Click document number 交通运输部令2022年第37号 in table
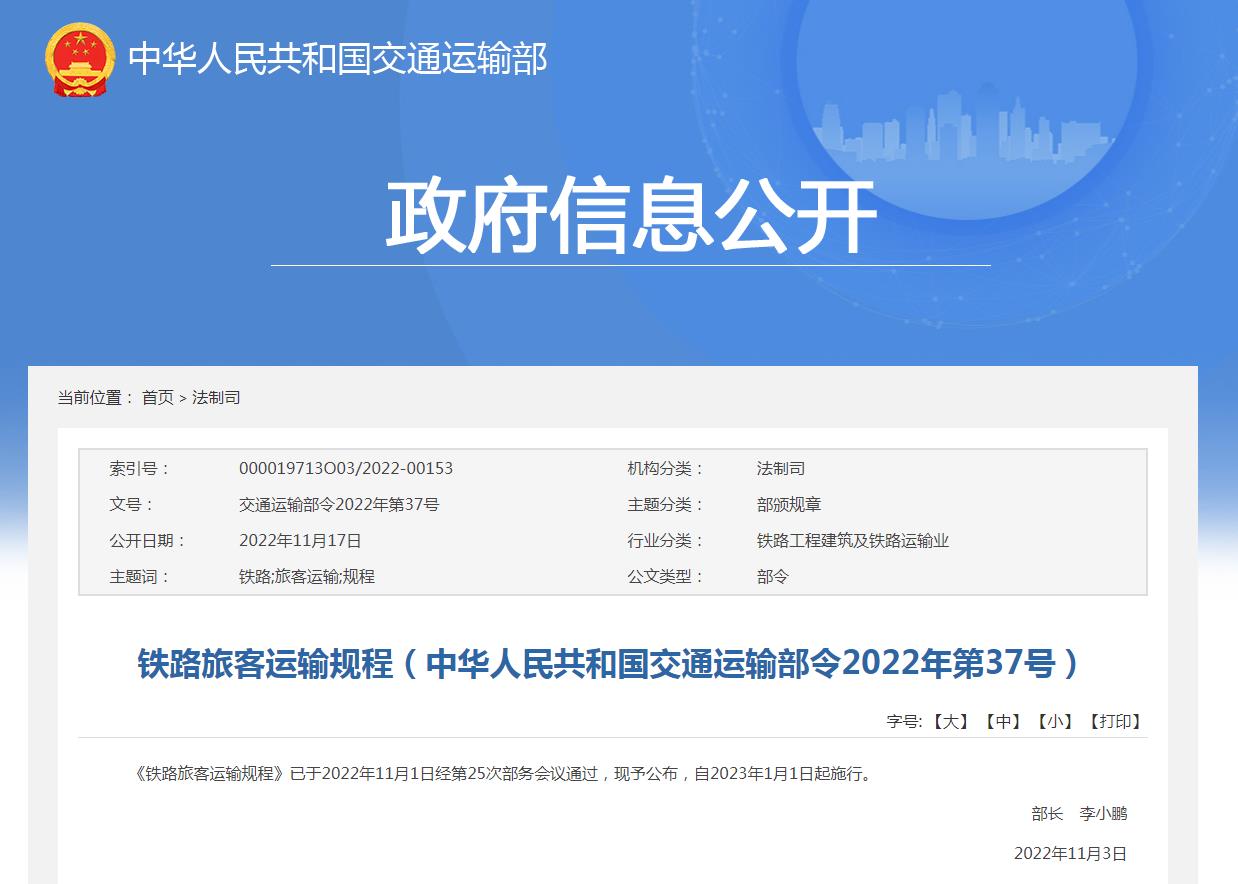 tap(339, 504)
